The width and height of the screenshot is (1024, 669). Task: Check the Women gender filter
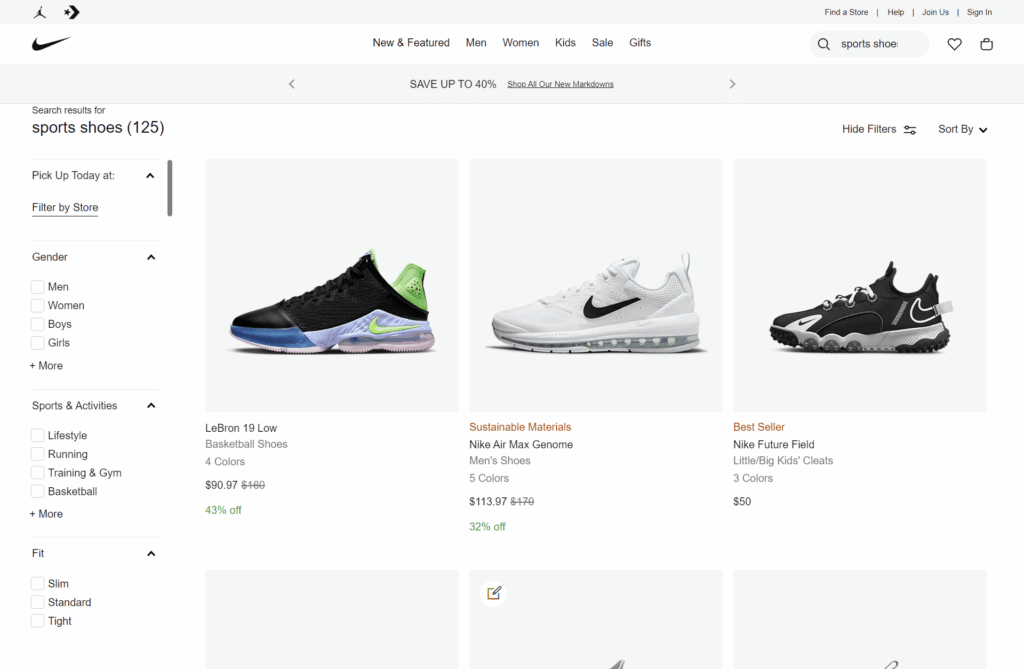pyautogui.click(x=36, y=305)
